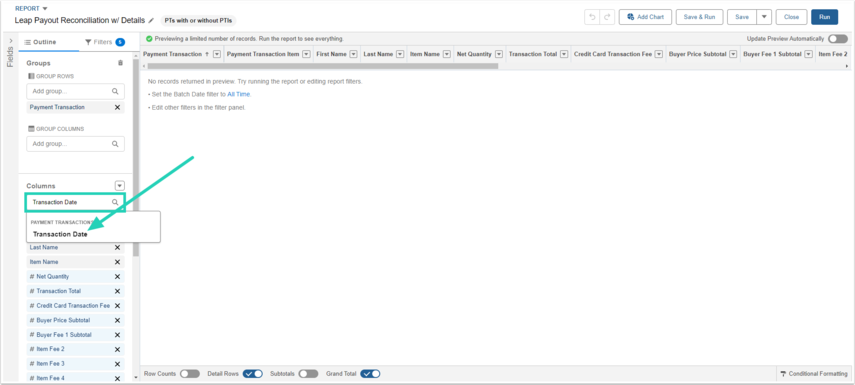Remove Item Name column with X
Viewport: 855px width, 385px height.
pos(117,262)
